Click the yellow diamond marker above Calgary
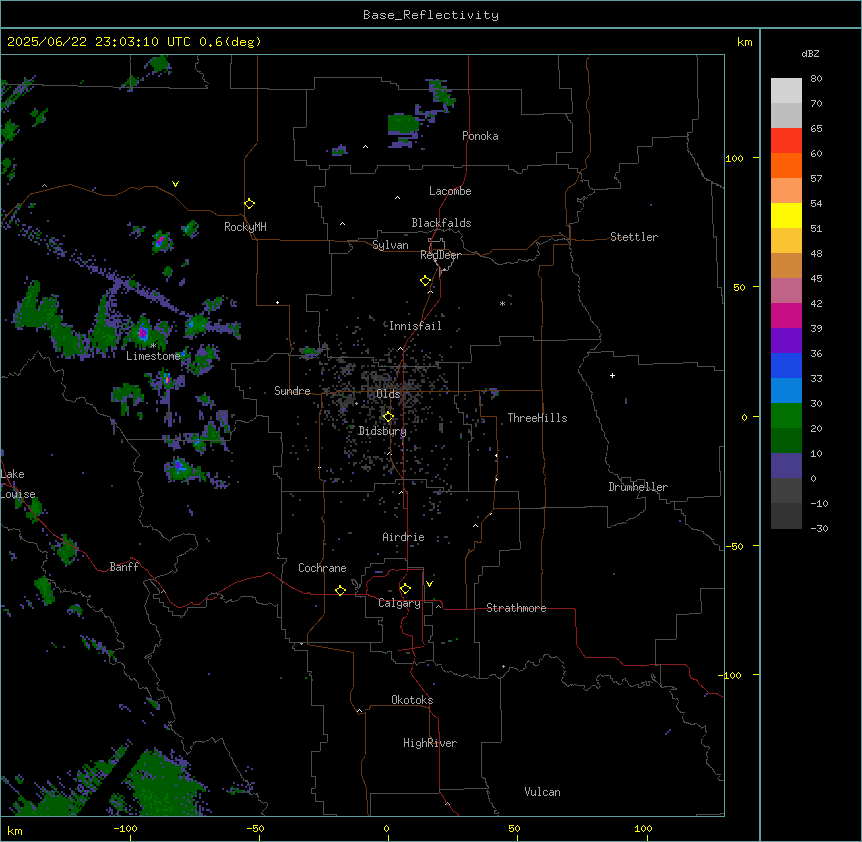Screen dimensions: 862x842 coord(405,589)
